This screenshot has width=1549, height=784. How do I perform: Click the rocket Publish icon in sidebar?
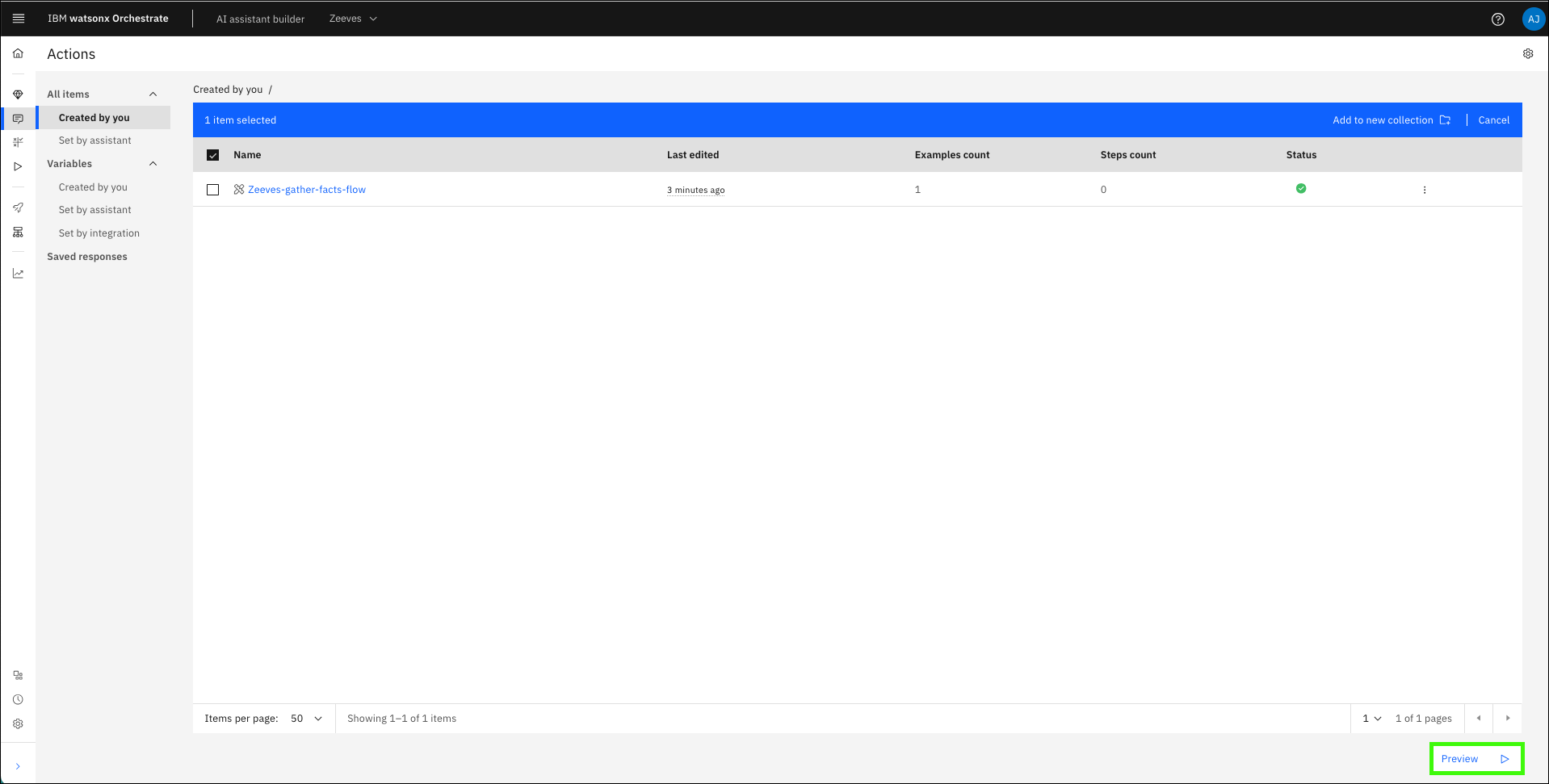click(x=18, y=208)
